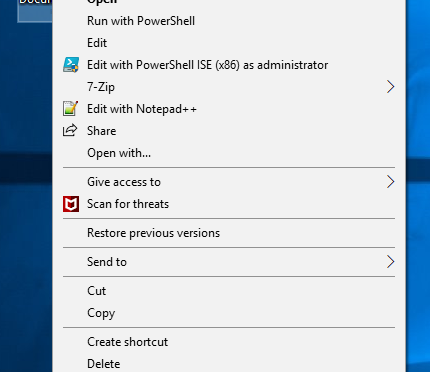Select Scan for threats
Viewport: 430px width, 372px height.
tap(229, 204)
